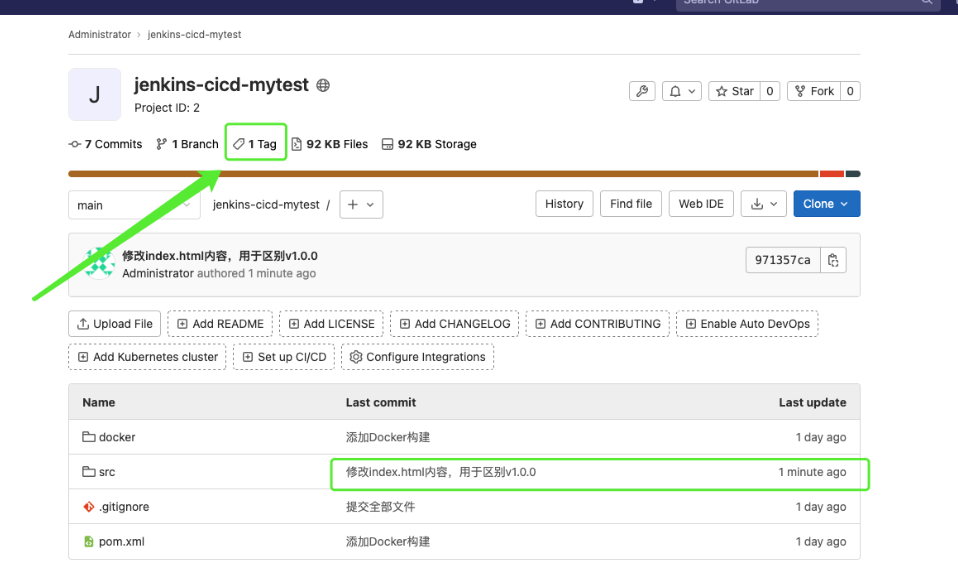Open the fork count 0 link
The height and width of the screenshot is (573, 958).
[x=850, y=91]
